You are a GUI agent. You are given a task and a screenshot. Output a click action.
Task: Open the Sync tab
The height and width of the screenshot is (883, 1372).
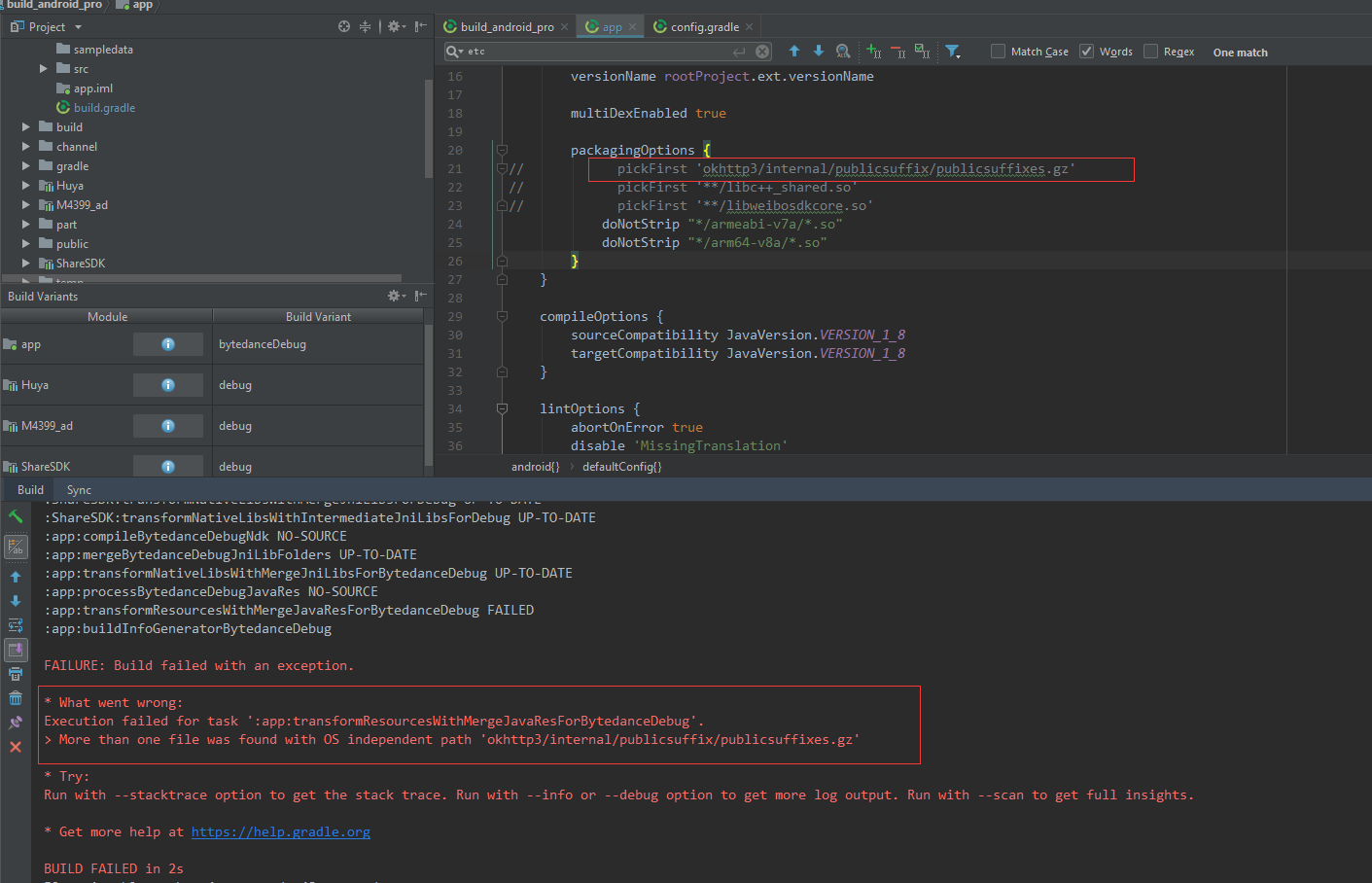click(79, 490)
